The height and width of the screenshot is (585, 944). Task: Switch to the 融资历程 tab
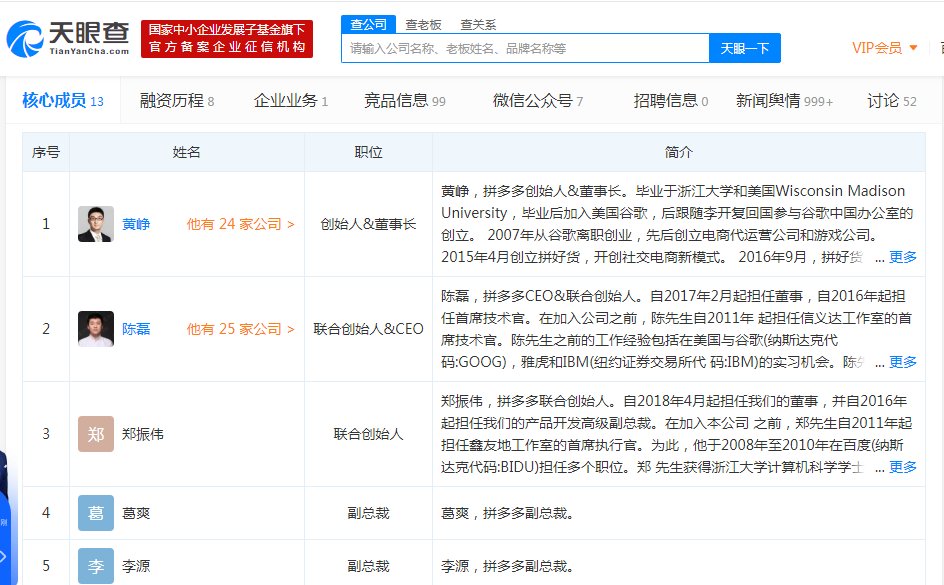pos(177,101)
